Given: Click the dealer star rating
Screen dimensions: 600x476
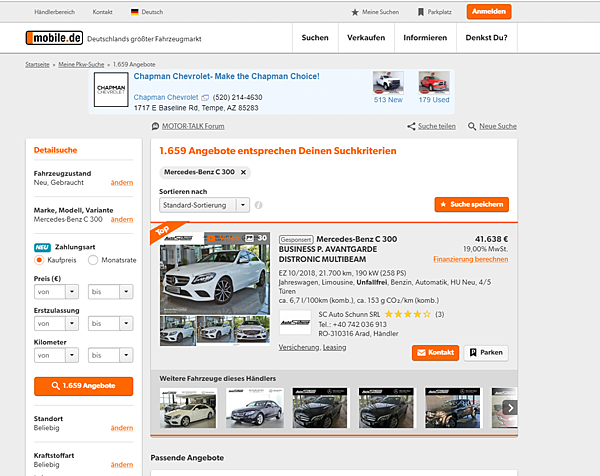Looking at the screenshot, I should point(408,315).
